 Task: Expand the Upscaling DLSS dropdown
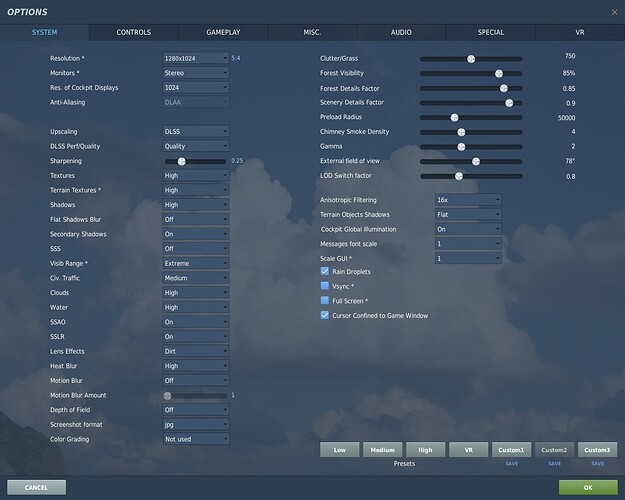pyautogui.click(x=196, y=132)
